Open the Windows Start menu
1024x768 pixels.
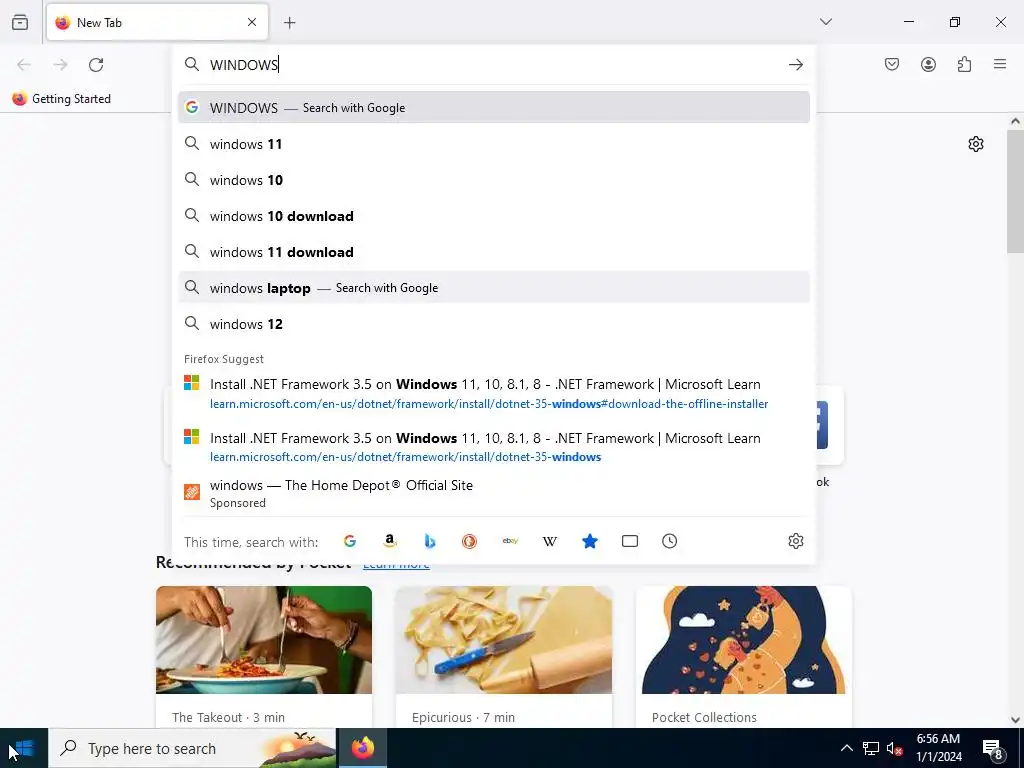[x=24, y=748]
